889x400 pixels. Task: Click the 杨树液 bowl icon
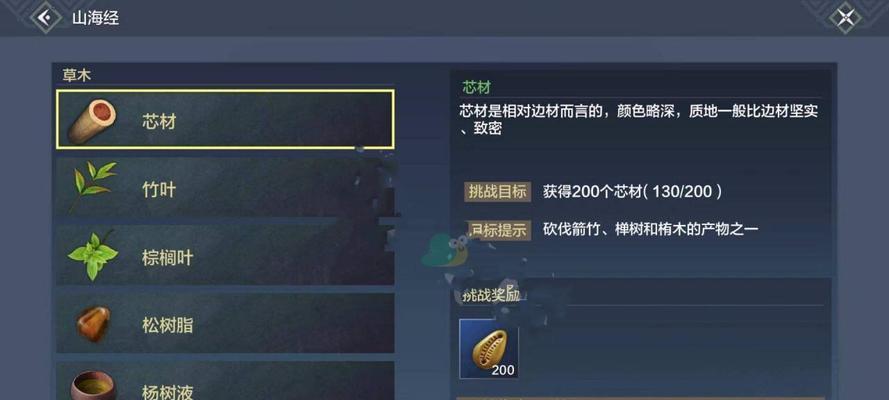pyautogui.click(x=94, y=385)
